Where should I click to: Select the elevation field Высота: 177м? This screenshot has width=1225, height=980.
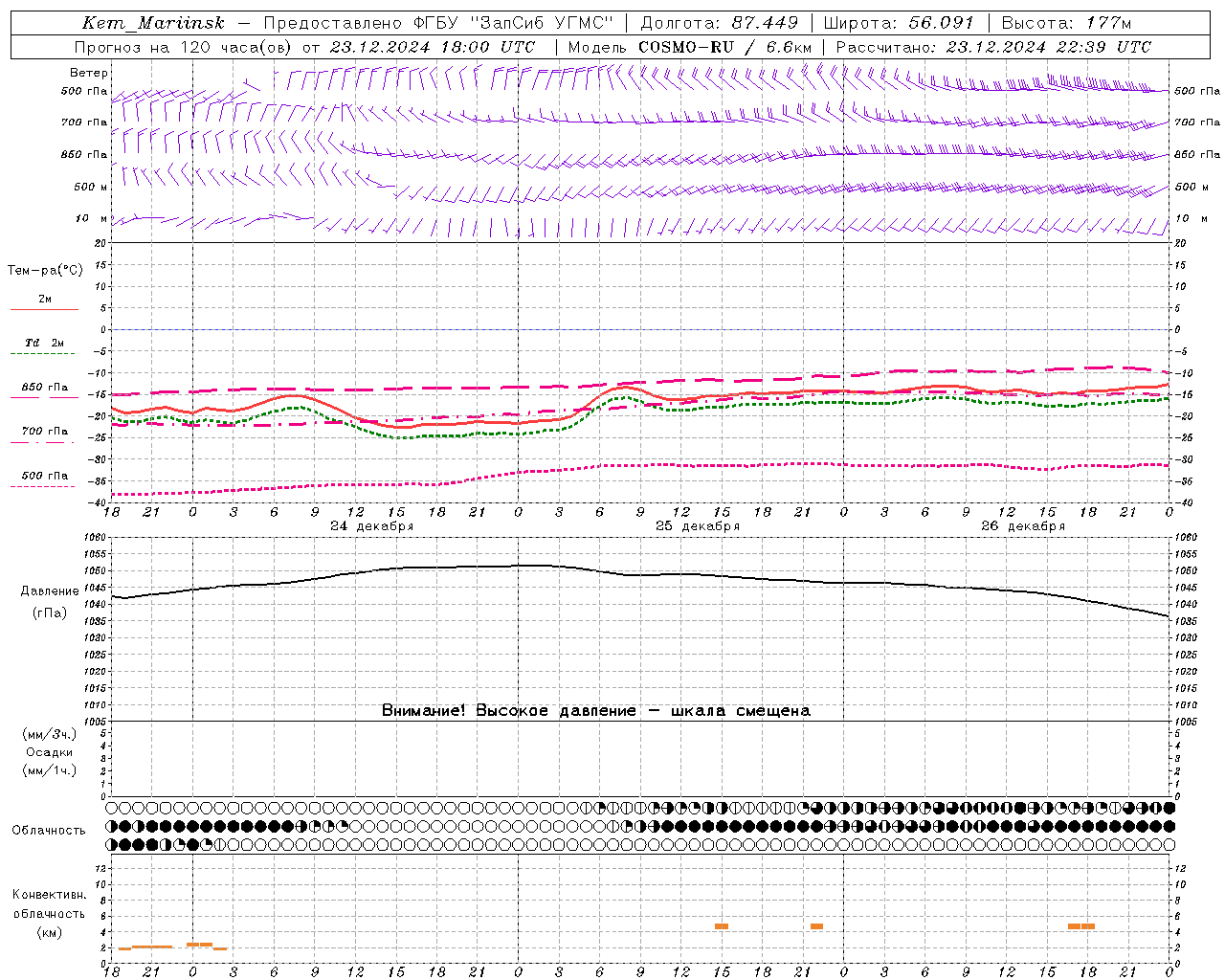click(x=1067, y=23)
